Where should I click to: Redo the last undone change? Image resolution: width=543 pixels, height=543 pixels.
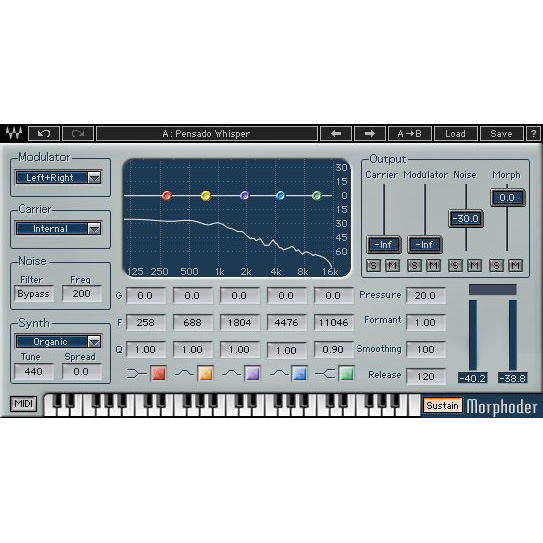(x=78, y=134)
